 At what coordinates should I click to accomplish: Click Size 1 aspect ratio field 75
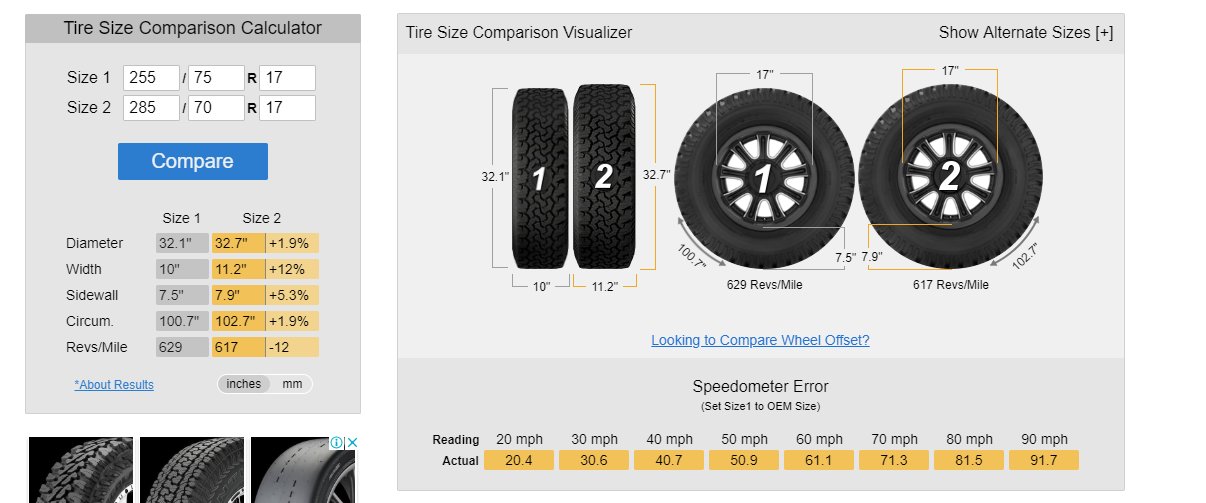(216, 78)
